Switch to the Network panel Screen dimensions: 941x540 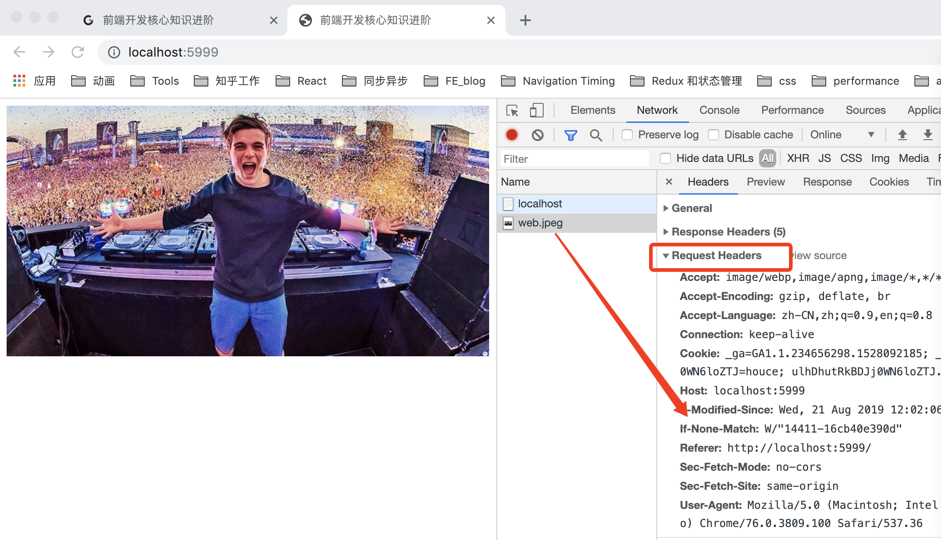[x=657, y=110]
